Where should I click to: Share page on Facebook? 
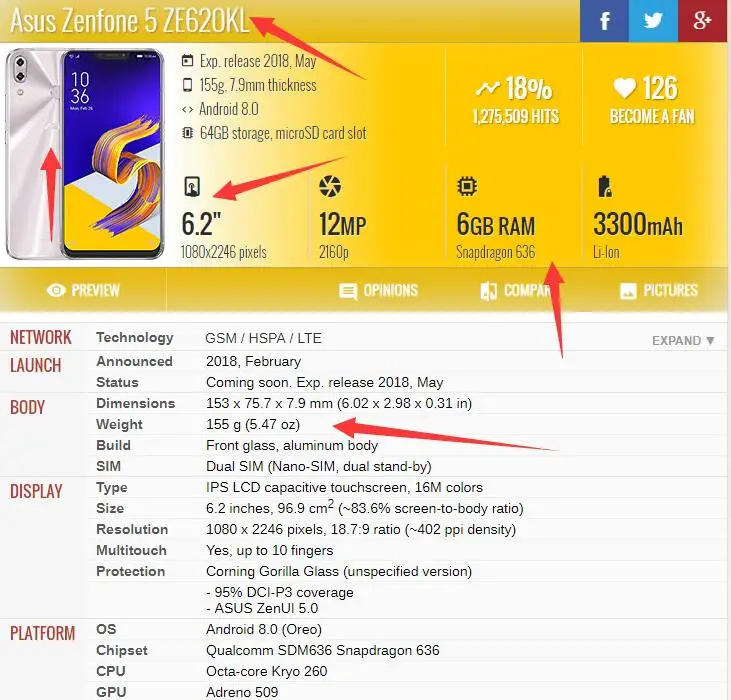click(x=604, y=21)
